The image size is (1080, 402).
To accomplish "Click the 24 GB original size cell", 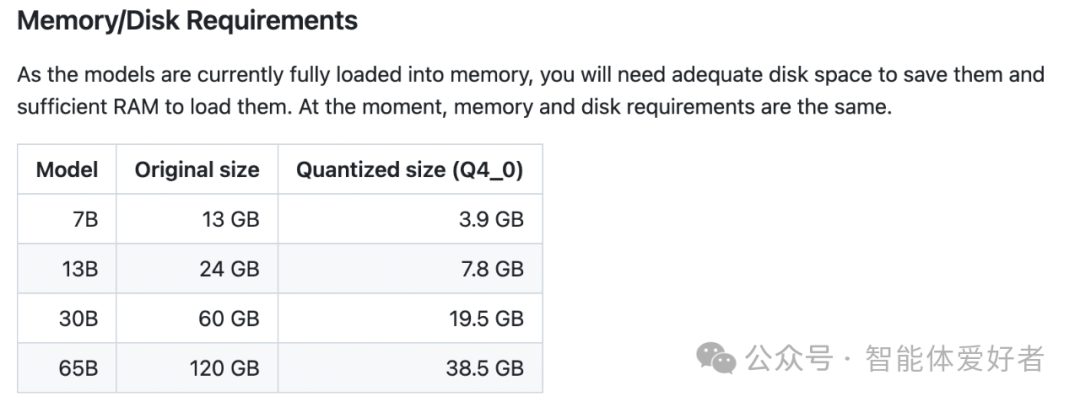I will pyautogui.click(x=197, y=268).
